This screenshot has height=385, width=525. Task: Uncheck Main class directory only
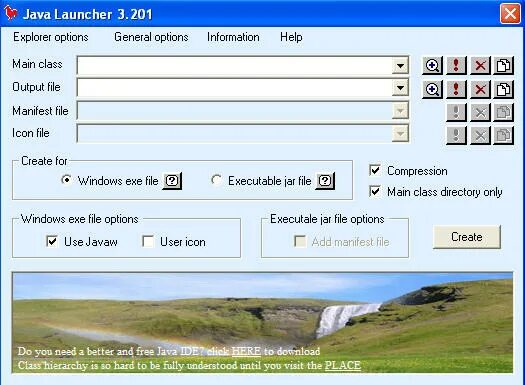(x=375, y=191)
